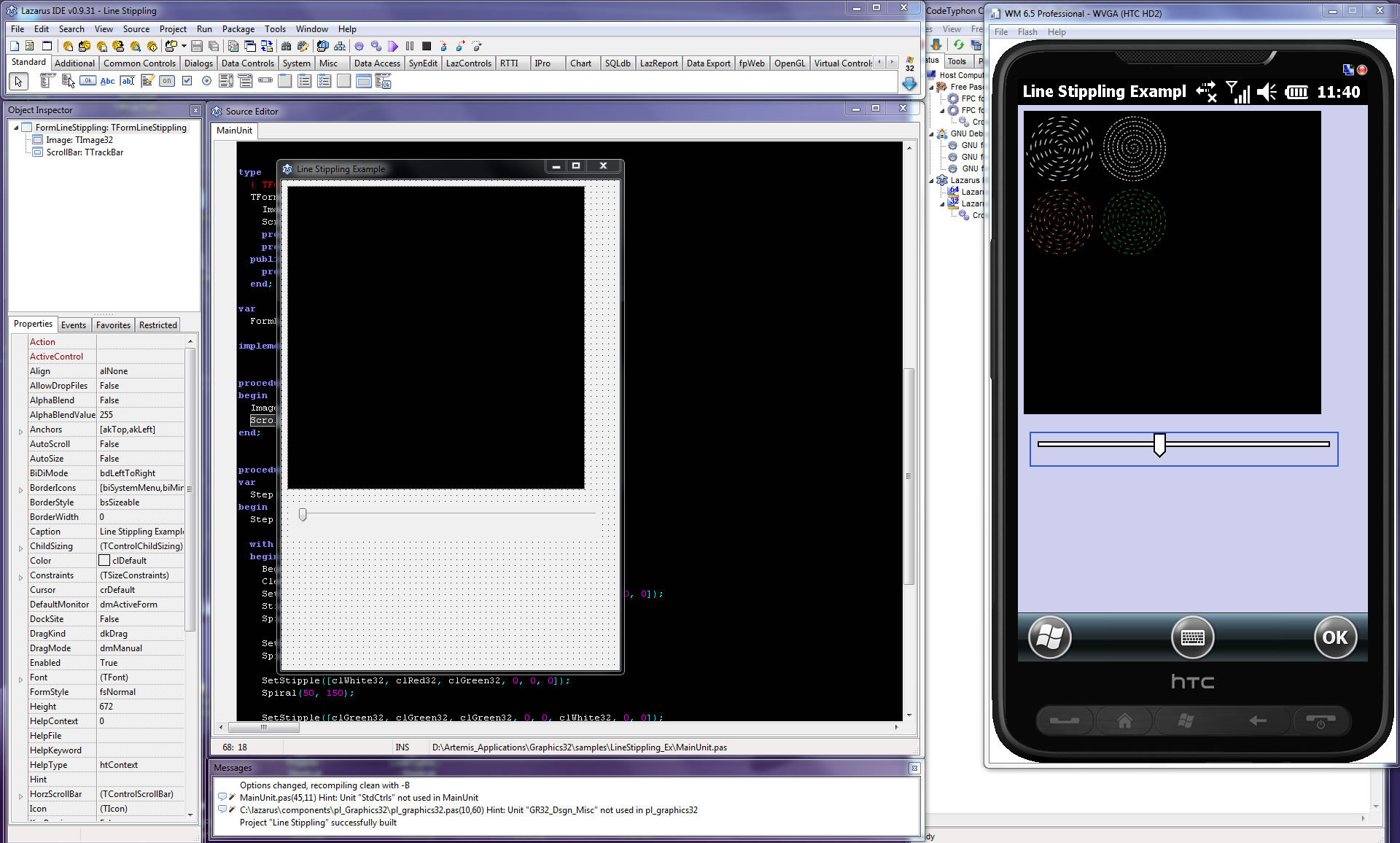Open the Package menu
The width and height of the screenshot is (1400, 843).
238,29
